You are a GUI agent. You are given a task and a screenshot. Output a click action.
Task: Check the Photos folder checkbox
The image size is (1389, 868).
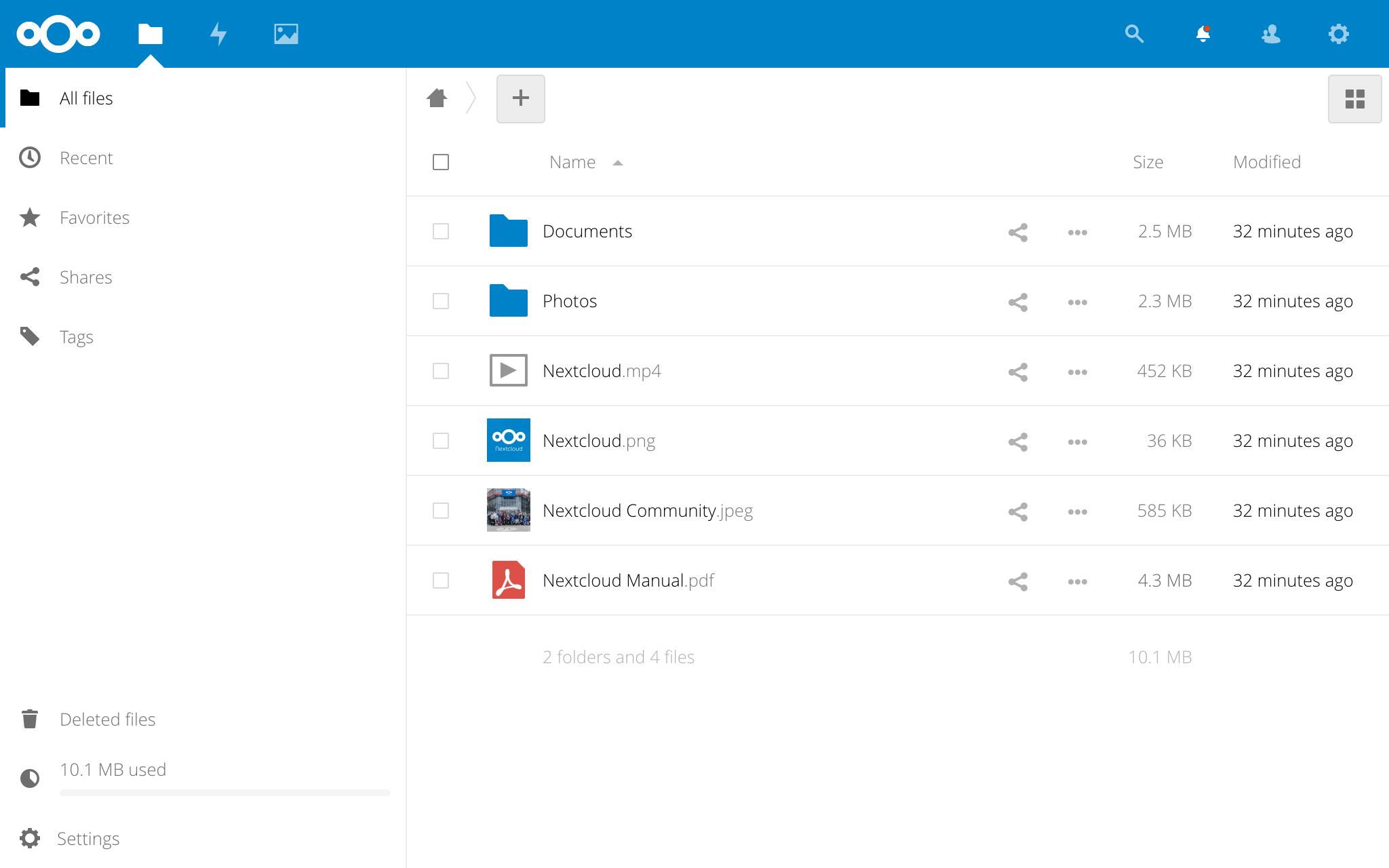(x=441, y=301)
